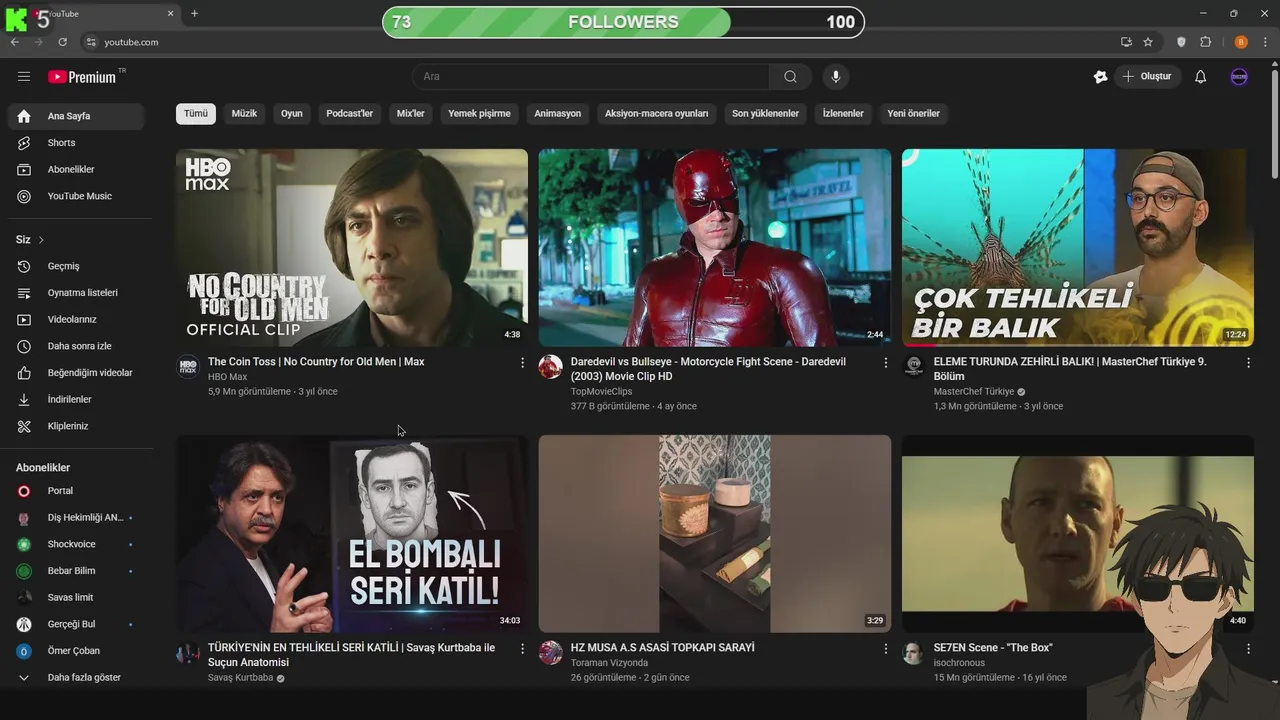Open the account avatar menu
The width and height of the screenshot is (1280, 720).
[x=1239, y=77]
